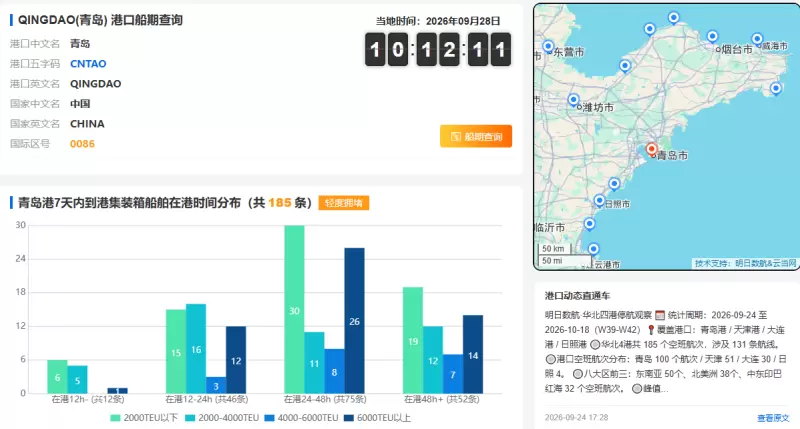
Task: Click the Chinese port name 青岛 value
Action: pyautogui.click(x=80, y=44)
